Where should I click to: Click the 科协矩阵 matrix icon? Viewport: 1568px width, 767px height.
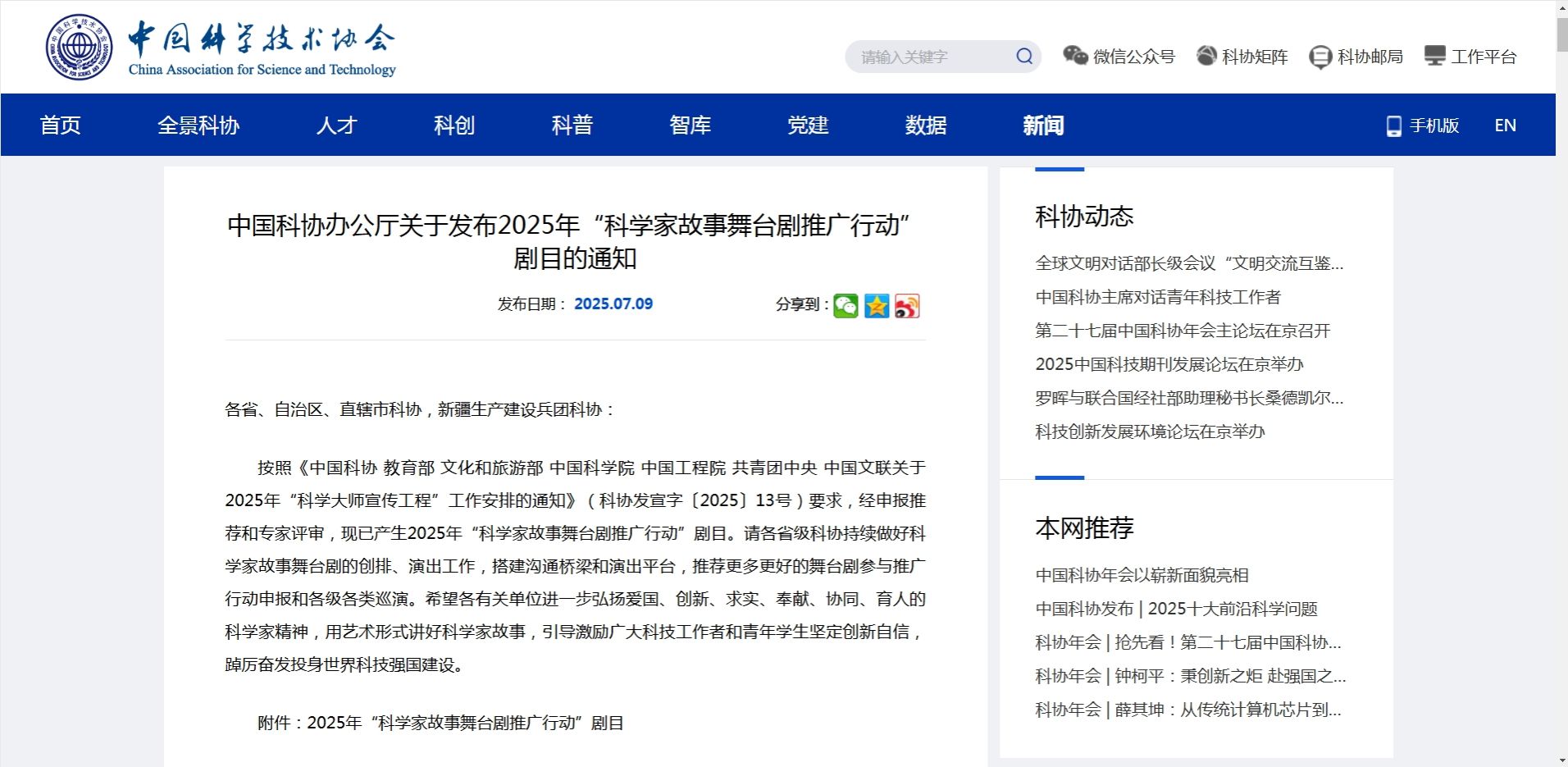(x=1206, y=56)
